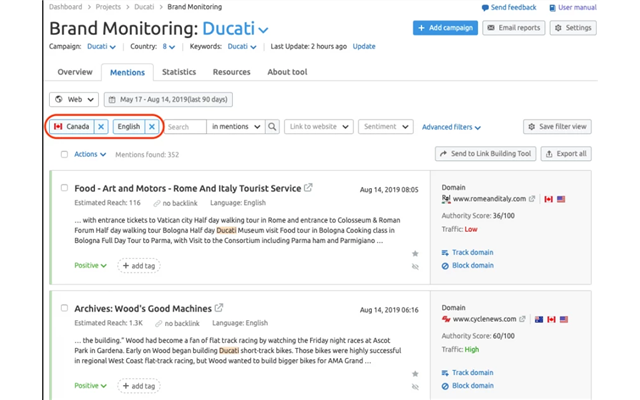Switch to the Statistics tab

[x=179, y=72]
